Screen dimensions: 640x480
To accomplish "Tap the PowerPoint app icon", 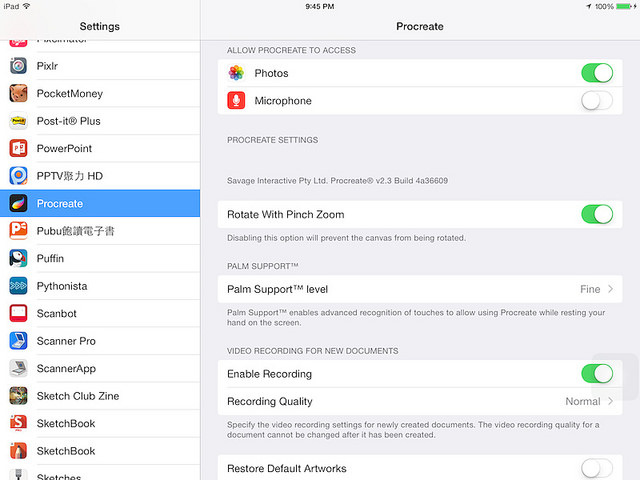I will click(x=18, y=149).
